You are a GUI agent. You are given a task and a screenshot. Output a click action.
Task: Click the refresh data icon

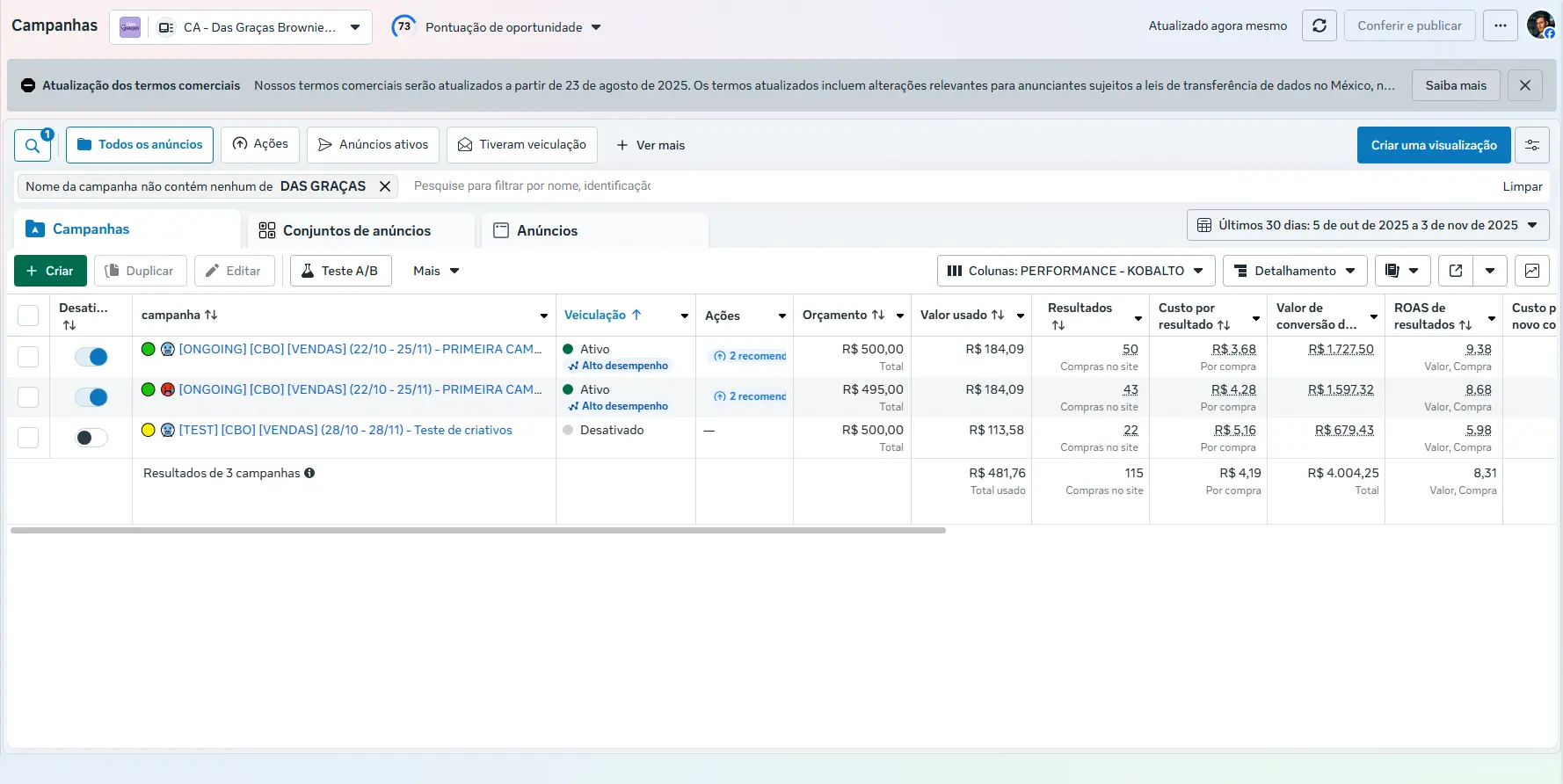coord(1319,26)
